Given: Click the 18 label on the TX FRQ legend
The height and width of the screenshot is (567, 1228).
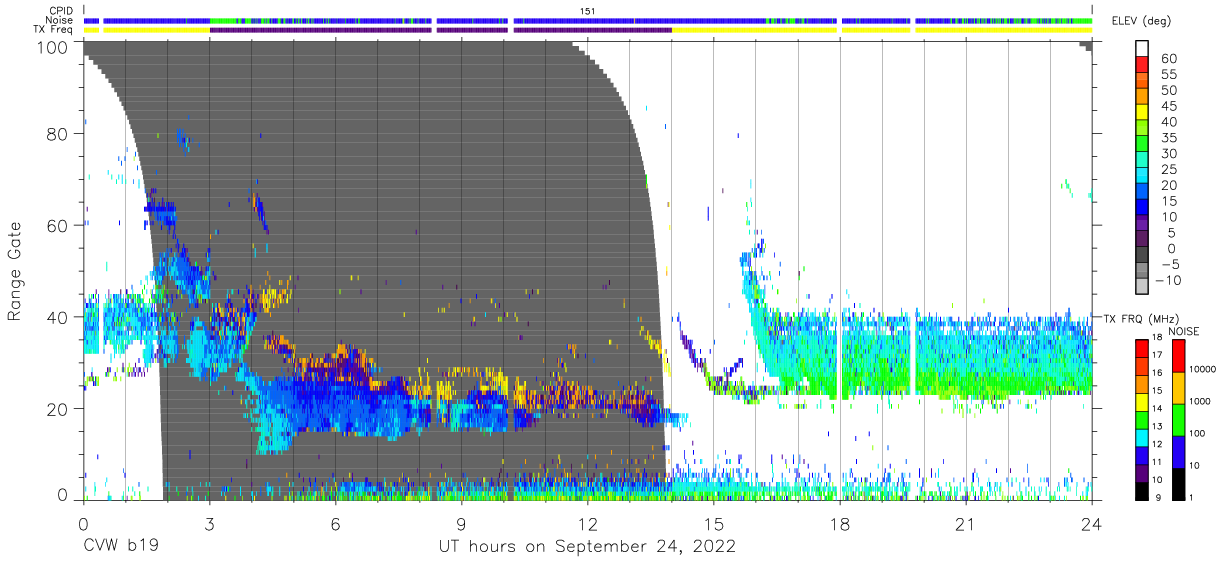Looking at the screenshot, I should click(1155, 339).
